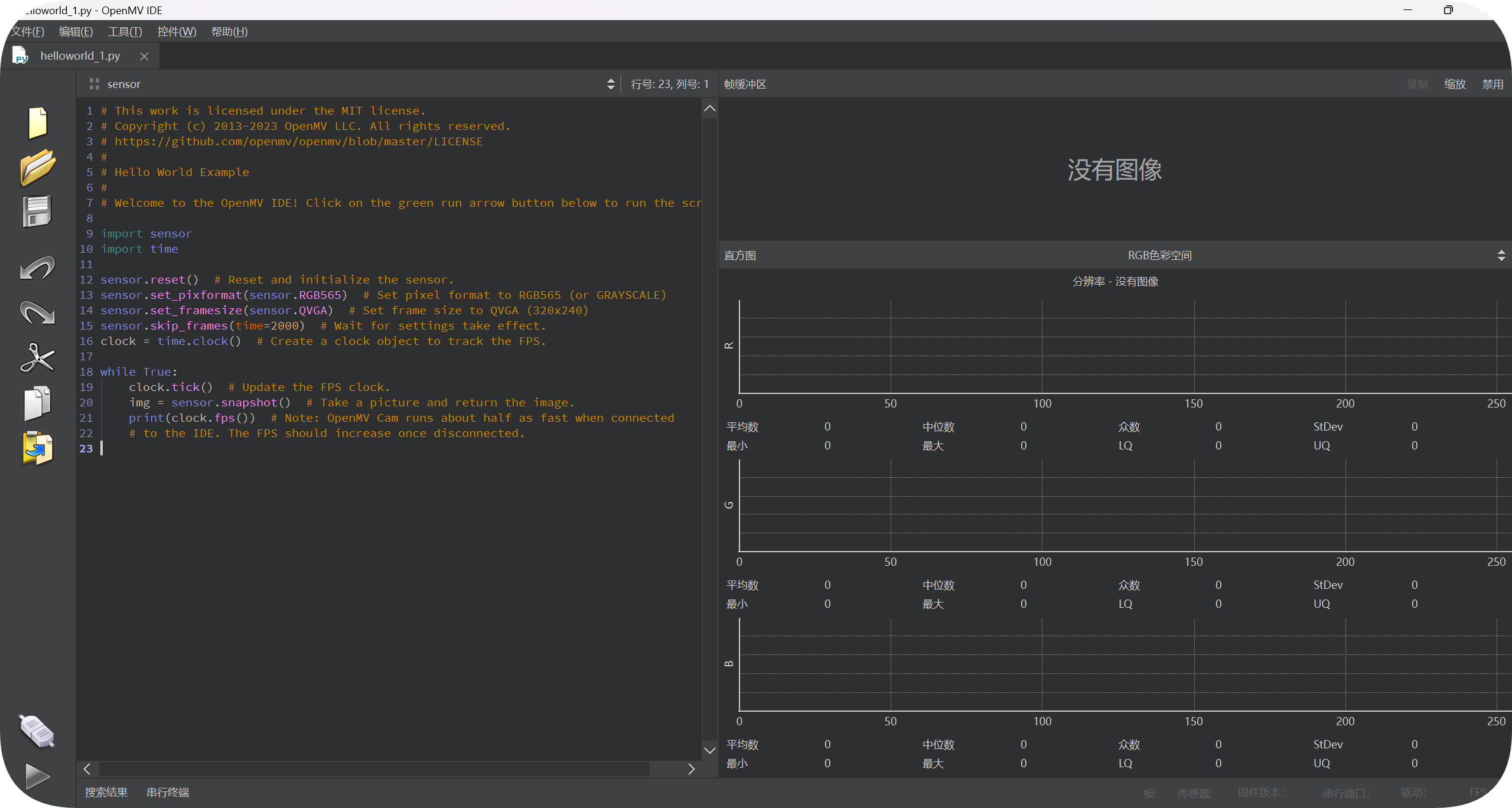
Task: Cut selection using the scissors icon
Action: coord(38,357)
